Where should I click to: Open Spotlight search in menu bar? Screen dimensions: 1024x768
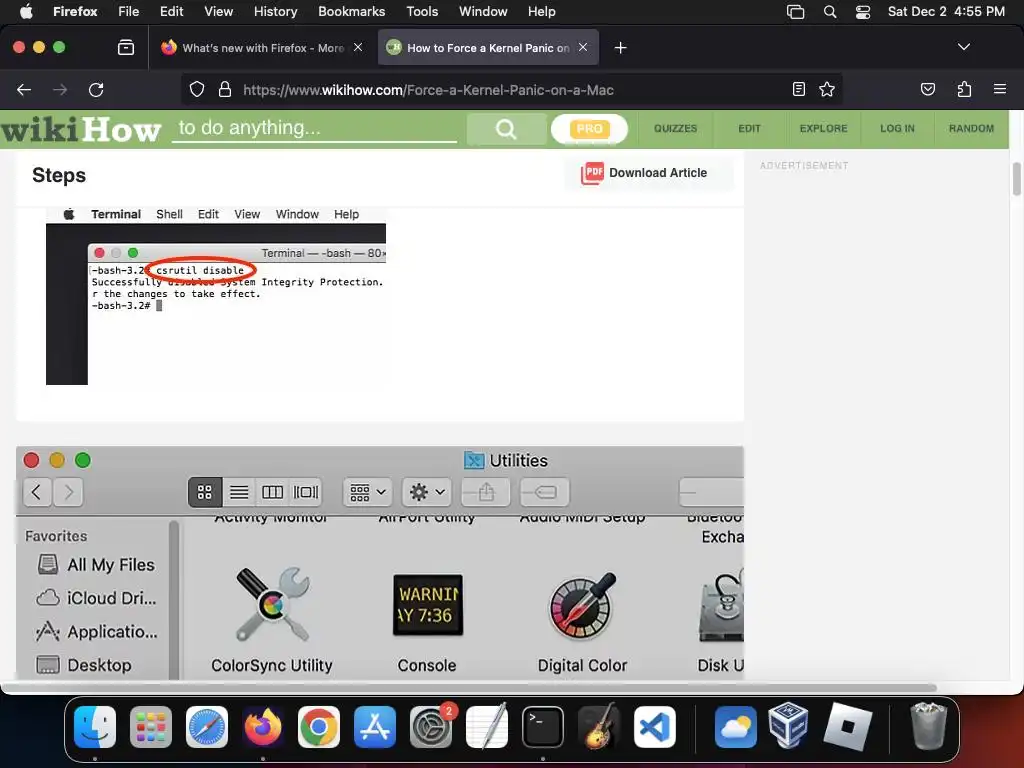830,12
